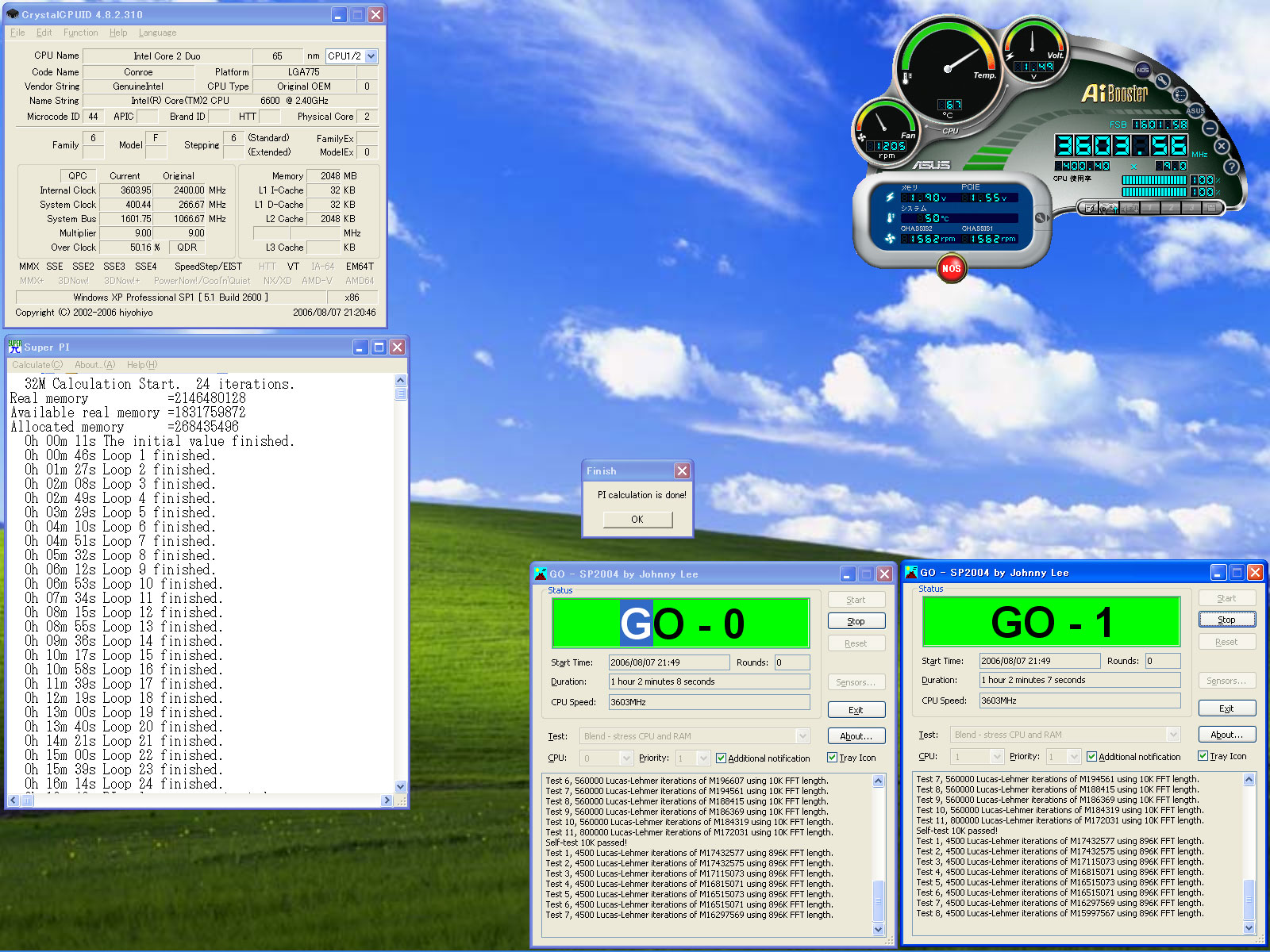Click the right SP2004 log scrollbar thumb

click(1249, 899)
